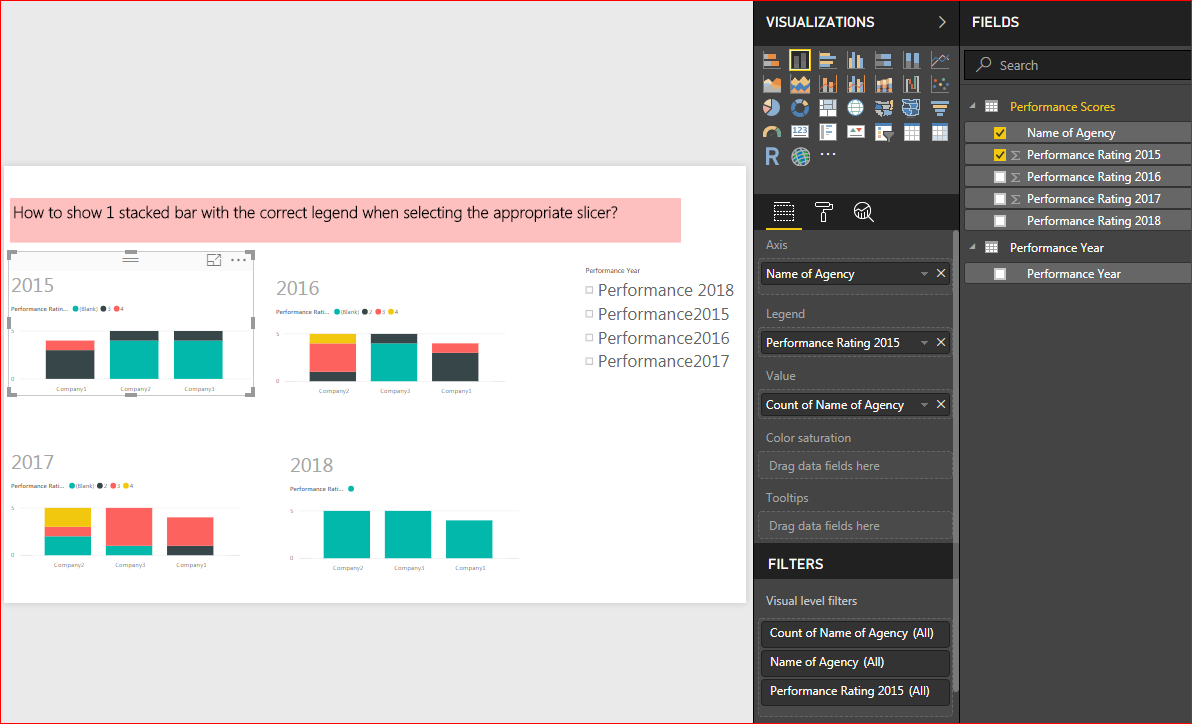The height and width of the screenshot is (724, 1192).
Task: Choose the clustered bar chart visual
Action: (x=828, y=60)
